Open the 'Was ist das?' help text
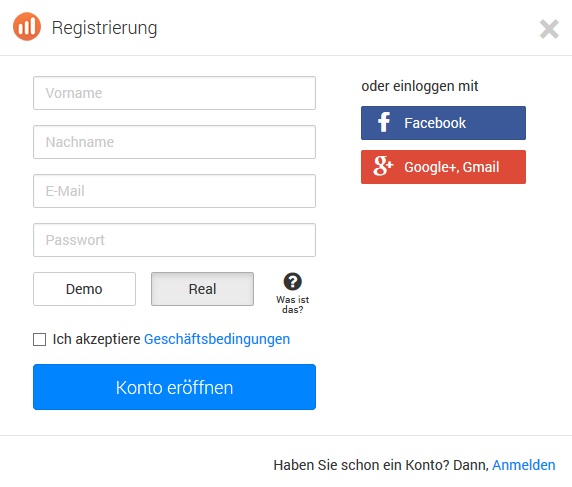 [x=293, y=305]
